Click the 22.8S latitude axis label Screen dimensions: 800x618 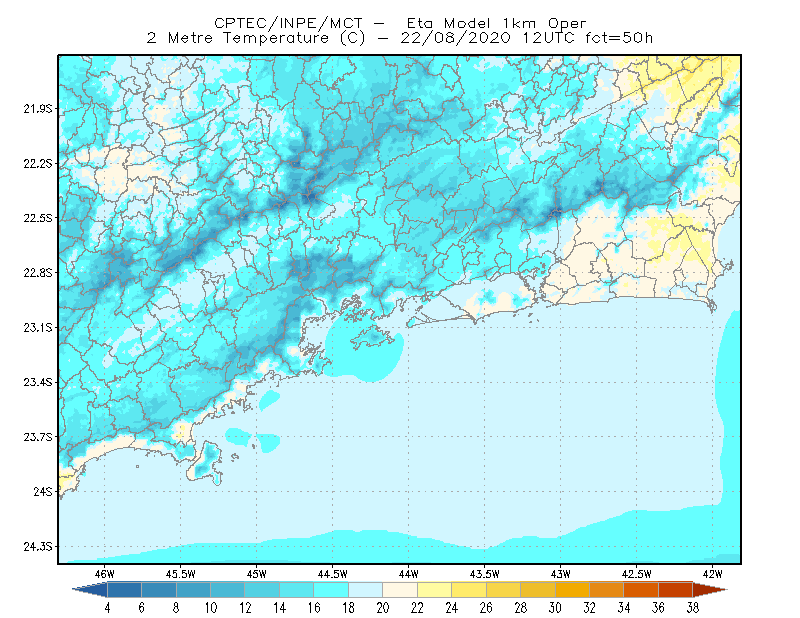point(38,273)
